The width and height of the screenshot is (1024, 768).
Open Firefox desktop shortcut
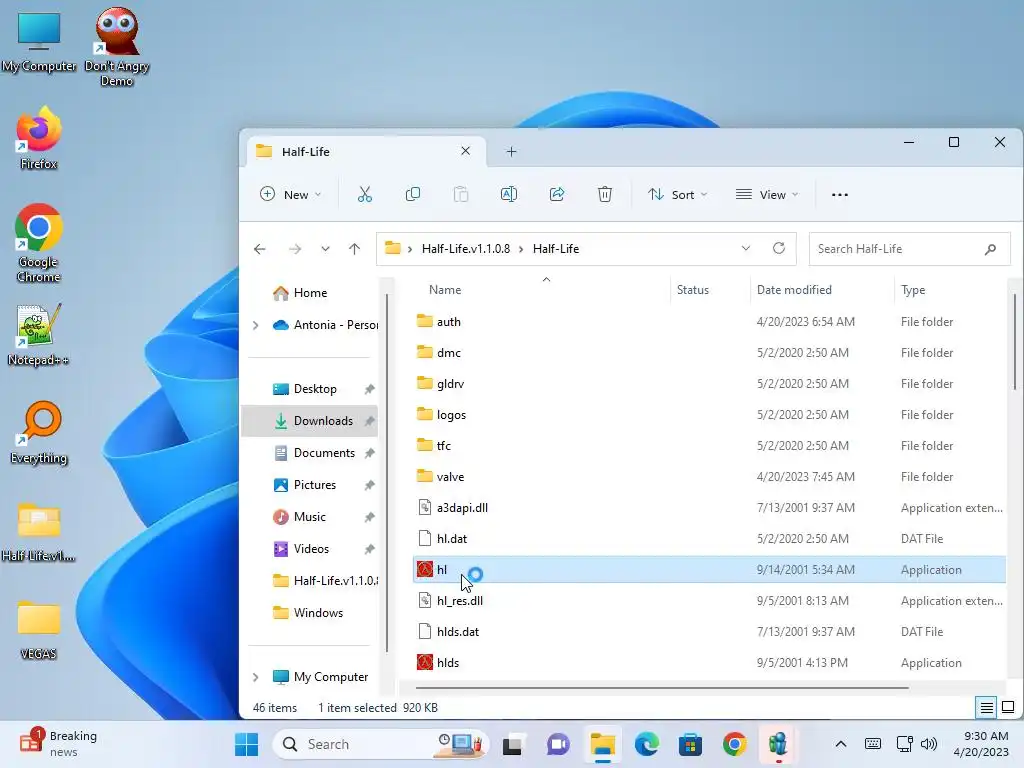(39, 138)
